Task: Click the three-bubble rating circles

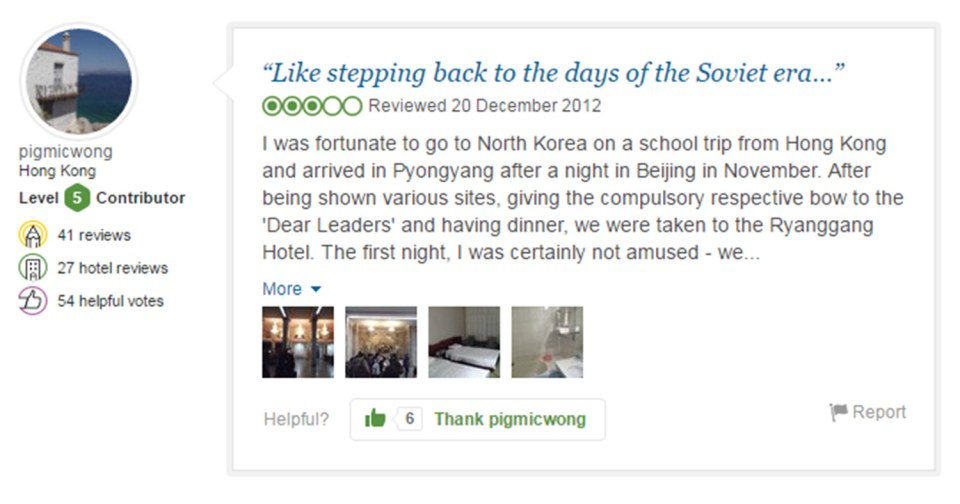Action: [x=312, y=106]
